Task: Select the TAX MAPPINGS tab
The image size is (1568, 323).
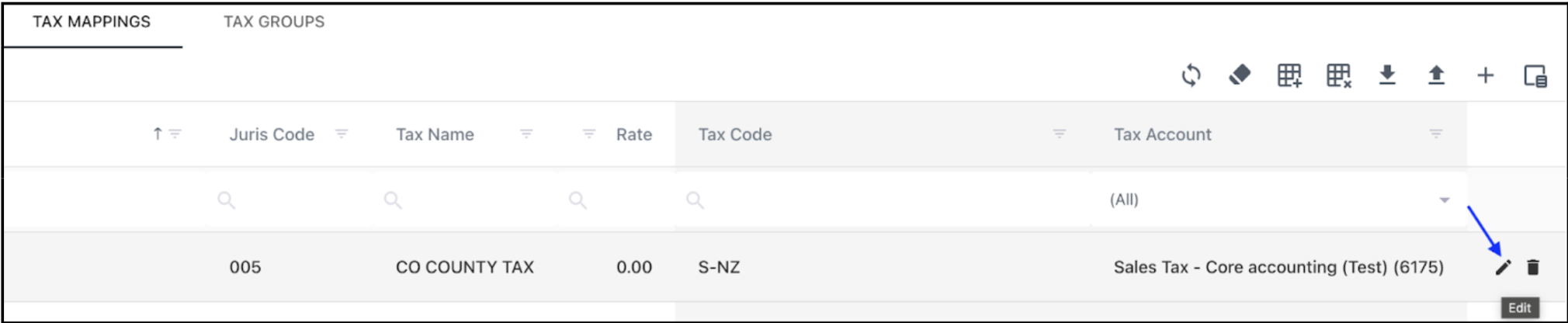Action: (92, 22)
